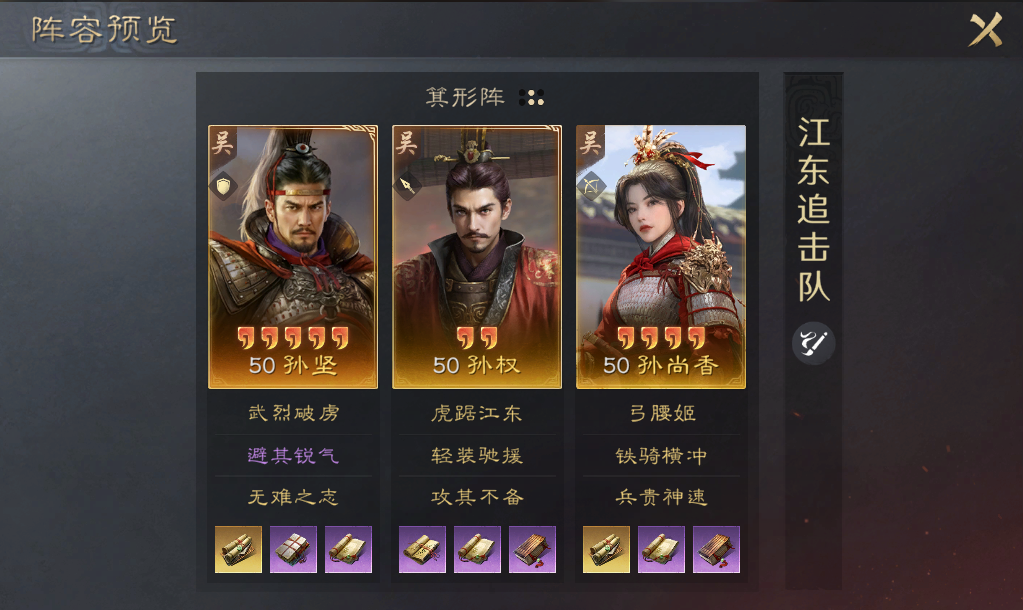Screen dimensions: 1023x610
Task: View the 虎踞江东 skill
Action: (477, 413)
